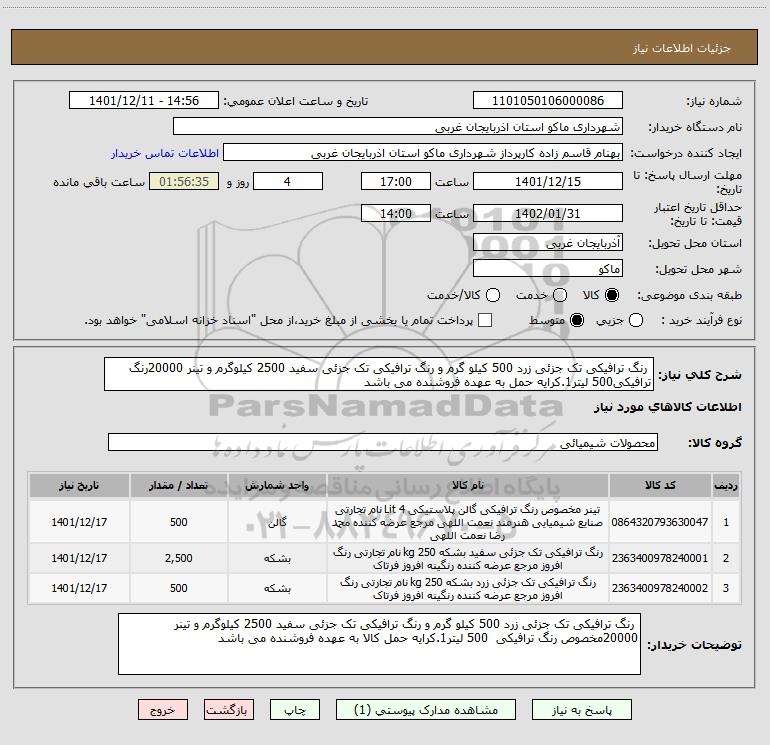The width and height of the screenshot is (770, 745).
Task: Click the گالن unit cell in row 1
Action: (277, 522)
